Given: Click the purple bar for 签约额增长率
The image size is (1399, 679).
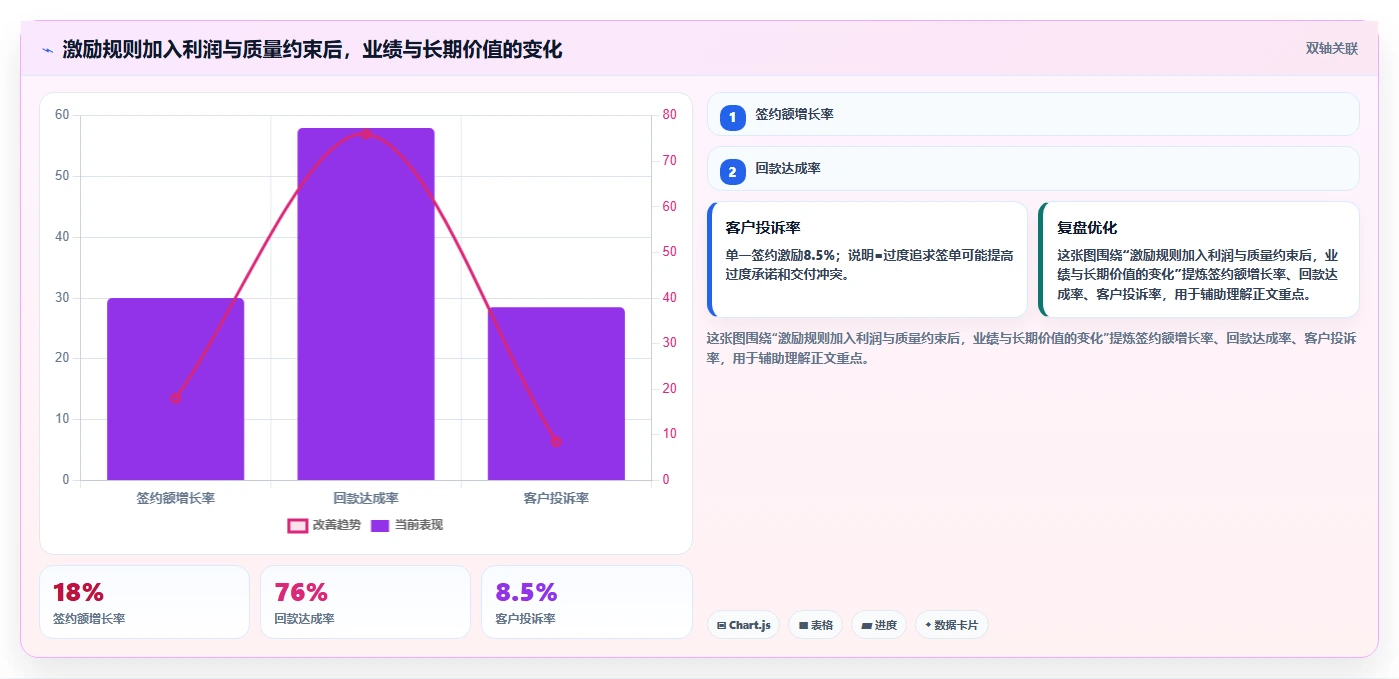Looking at the screenshot, I should pyautogui.click(x=176, y=389).
